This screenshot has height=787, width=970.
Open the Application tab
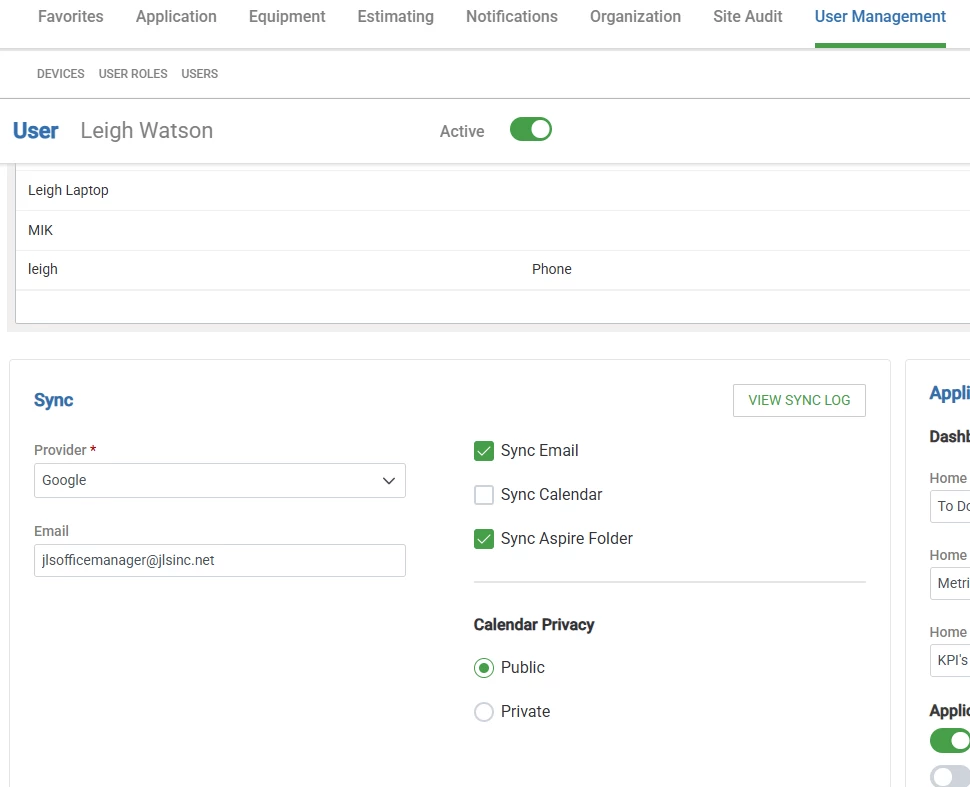click(176, 17)
